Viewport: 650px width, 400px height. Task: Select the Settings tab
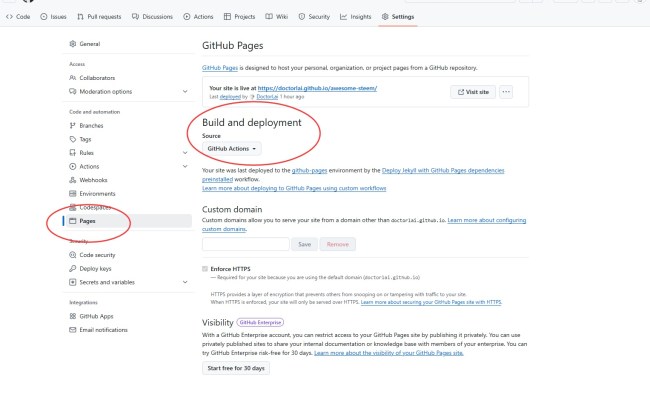pyautogui.click(x=398, y=17)
